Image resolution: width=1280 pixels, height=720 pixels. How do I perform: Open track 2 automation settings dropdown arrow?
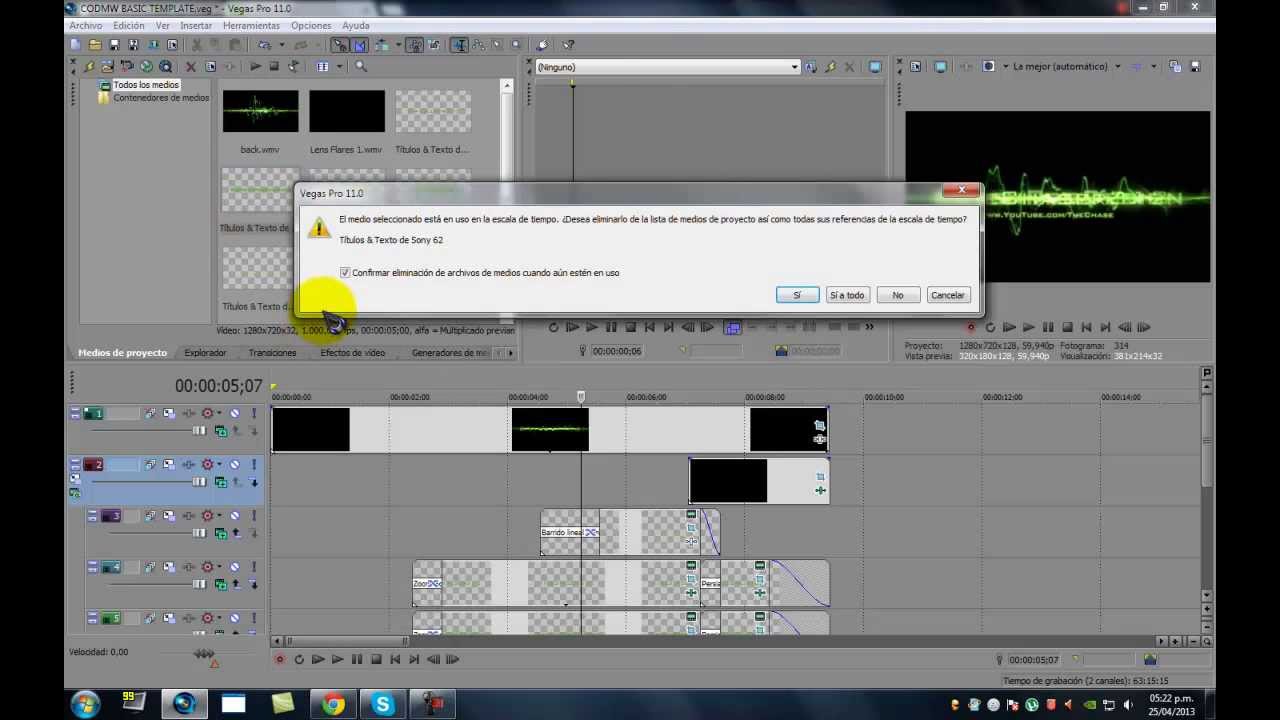(x=219, y=464)
